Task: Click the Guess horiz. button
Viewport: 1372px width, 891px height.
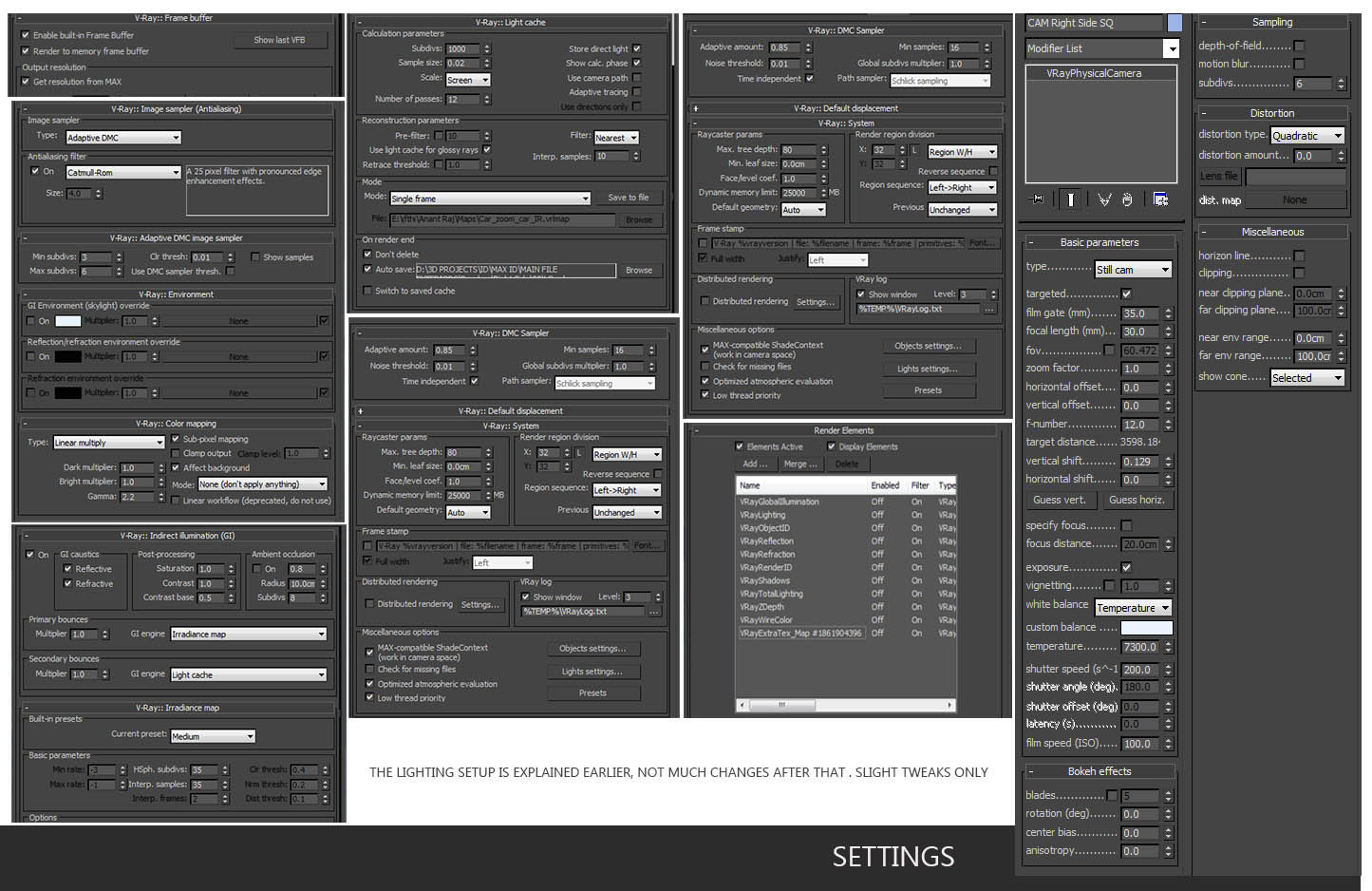Action: click(1137, 500)
